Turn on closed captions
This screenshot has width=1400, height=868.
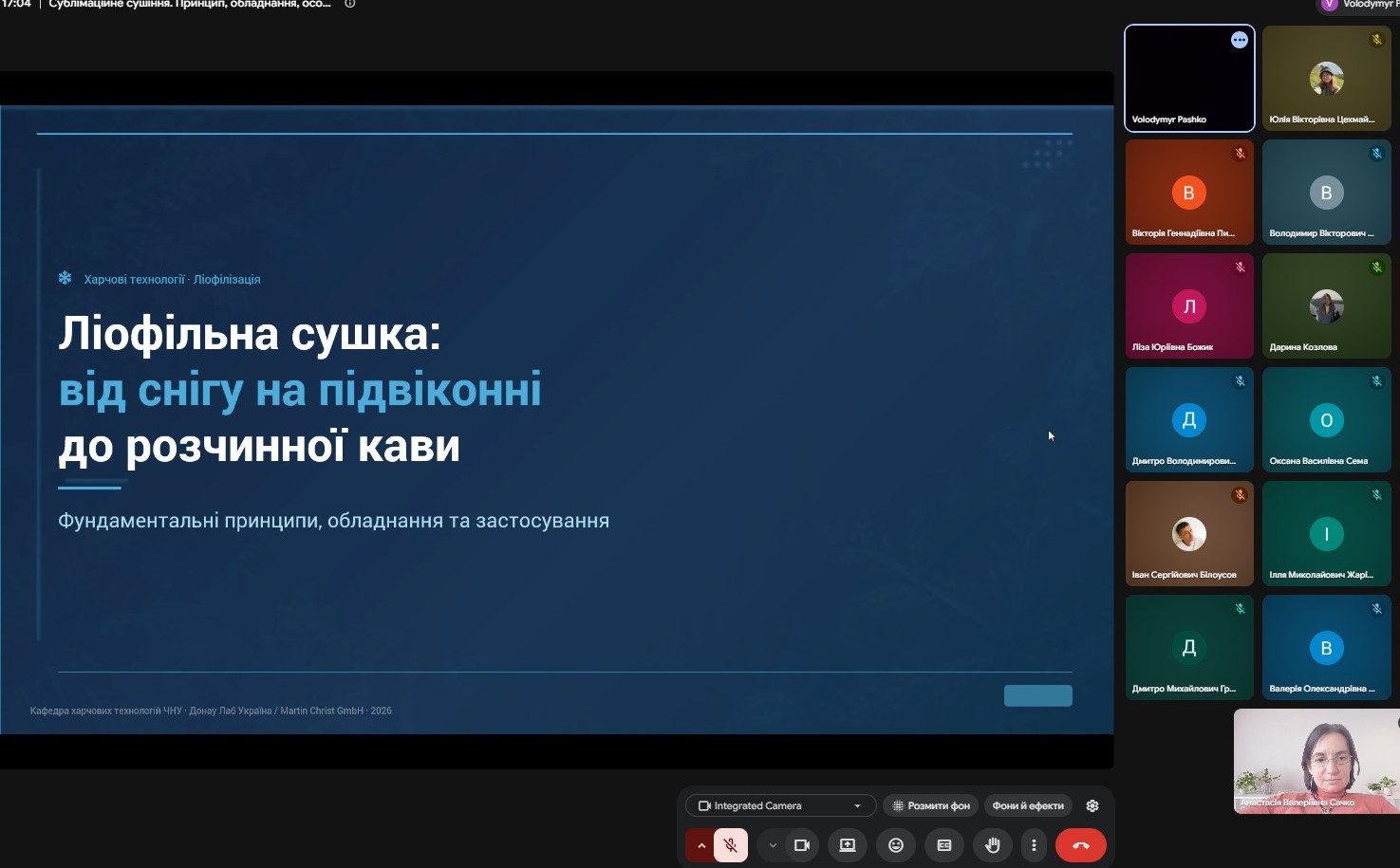pos(944,845)
